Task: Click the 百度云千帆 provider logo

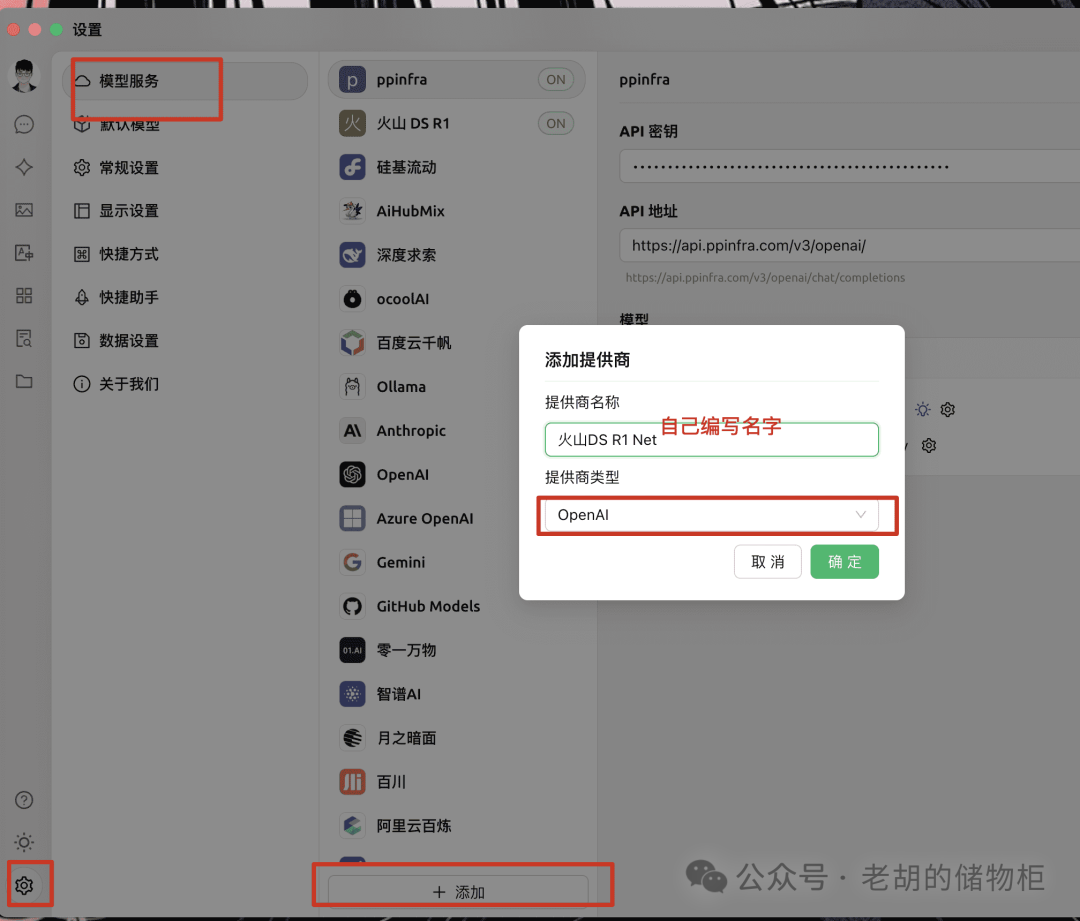Action: (352, 343)
